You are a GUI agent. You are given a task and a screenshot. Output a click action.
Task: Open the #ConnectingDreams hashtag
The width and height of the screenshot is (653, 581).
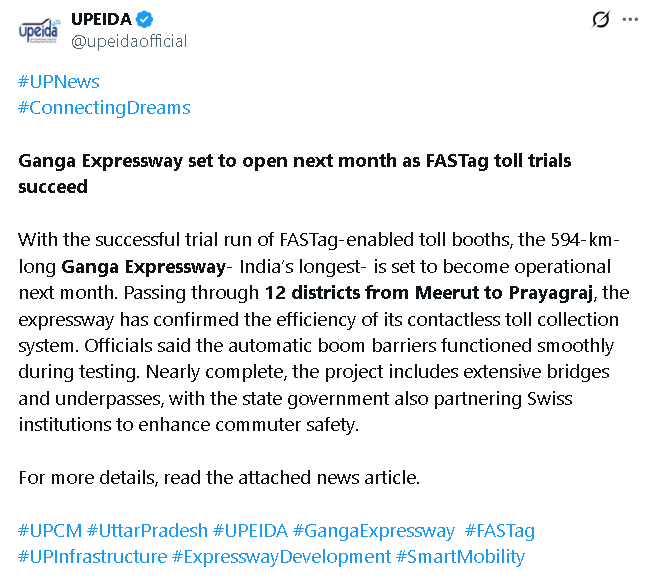[104, 107]
